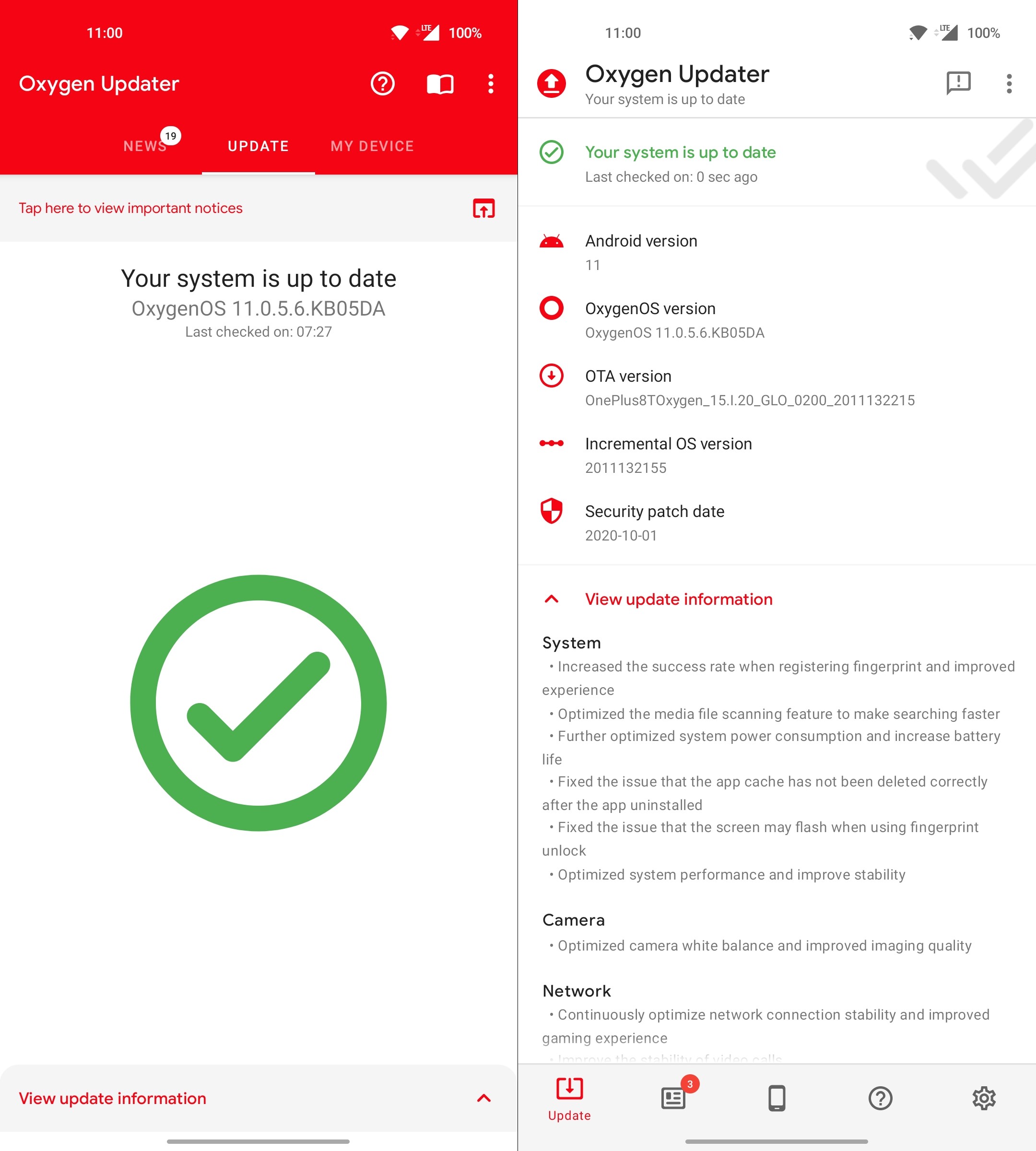
Task: Select the Update item in bottom navigation
Action: 569,1099
